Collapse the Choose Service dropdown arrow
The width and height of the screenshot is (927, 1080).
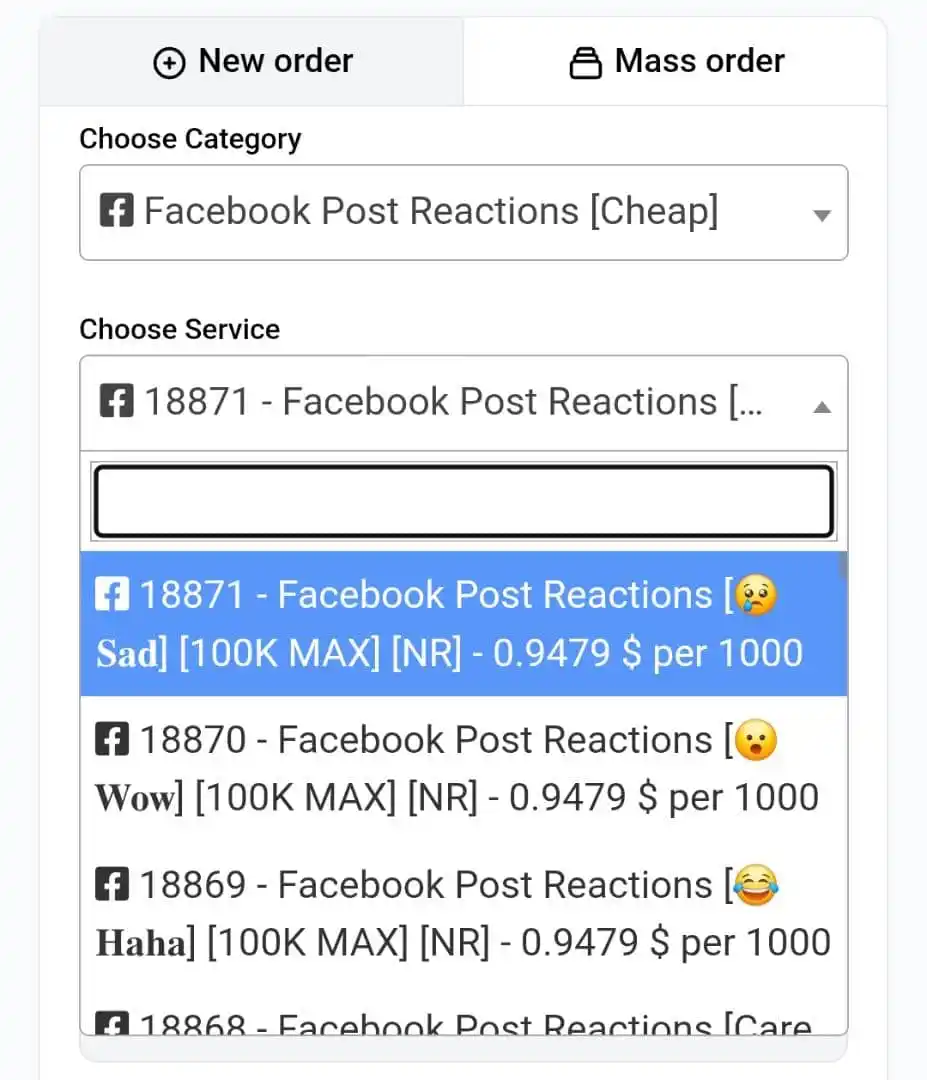click(821, 407)
